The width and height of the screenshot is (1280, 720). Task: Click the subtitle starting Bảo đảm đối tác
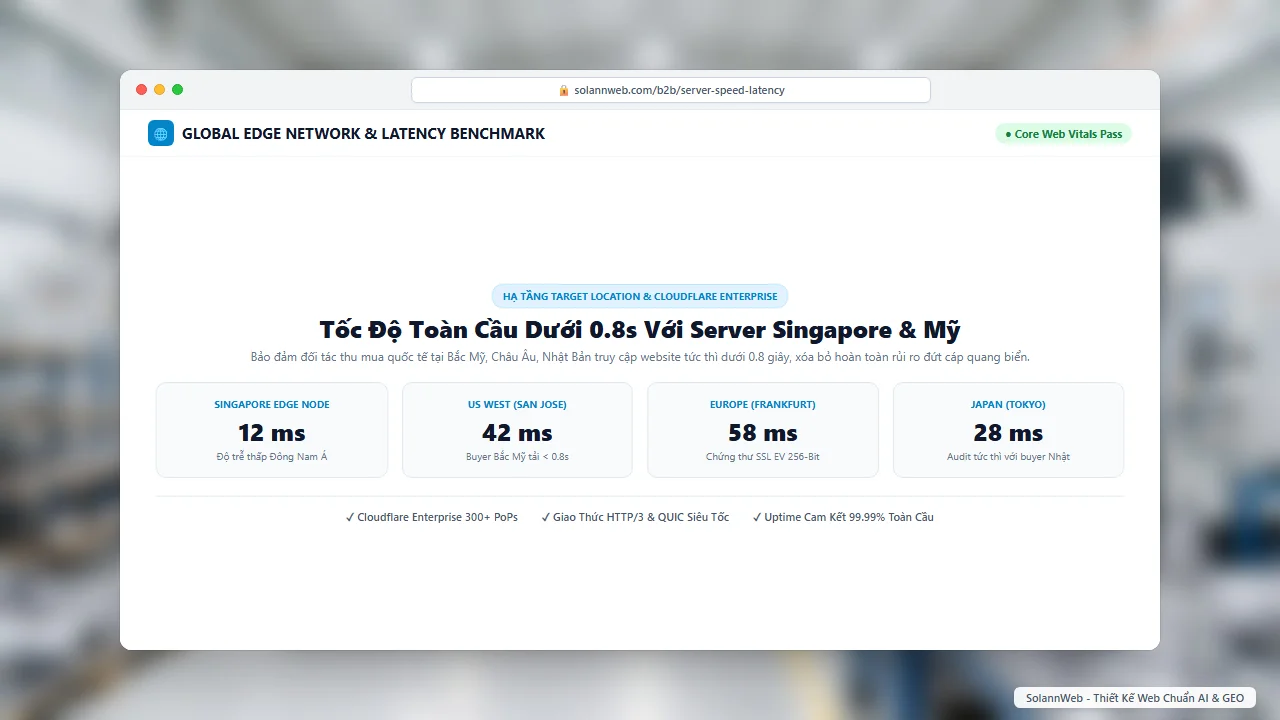(640, 357)
